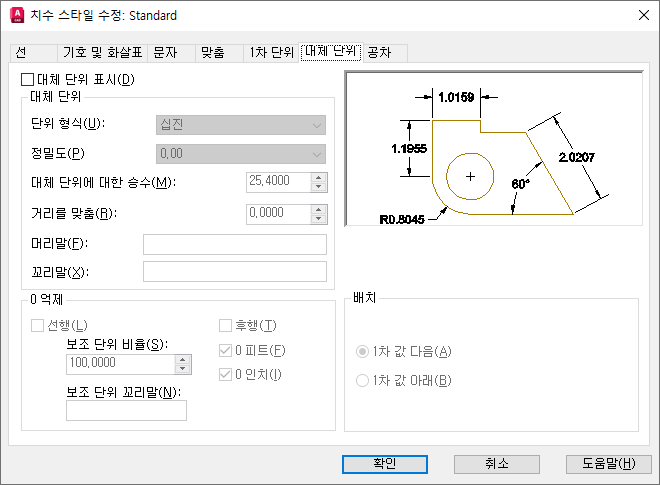Confirm changes with the 확인 button
Screen dimensions: 660x485
(385, 464)
